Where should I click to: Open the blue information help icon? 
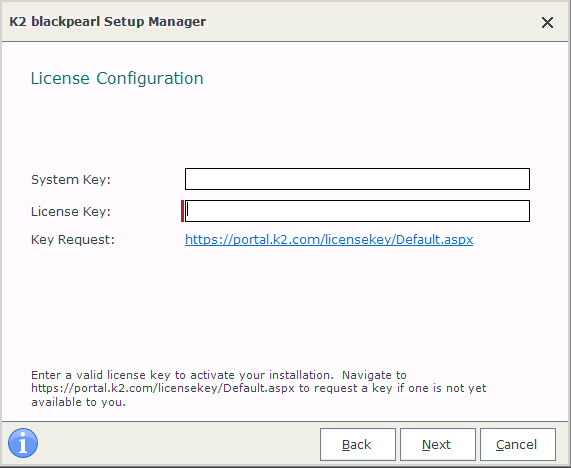[x=23, y=443]
